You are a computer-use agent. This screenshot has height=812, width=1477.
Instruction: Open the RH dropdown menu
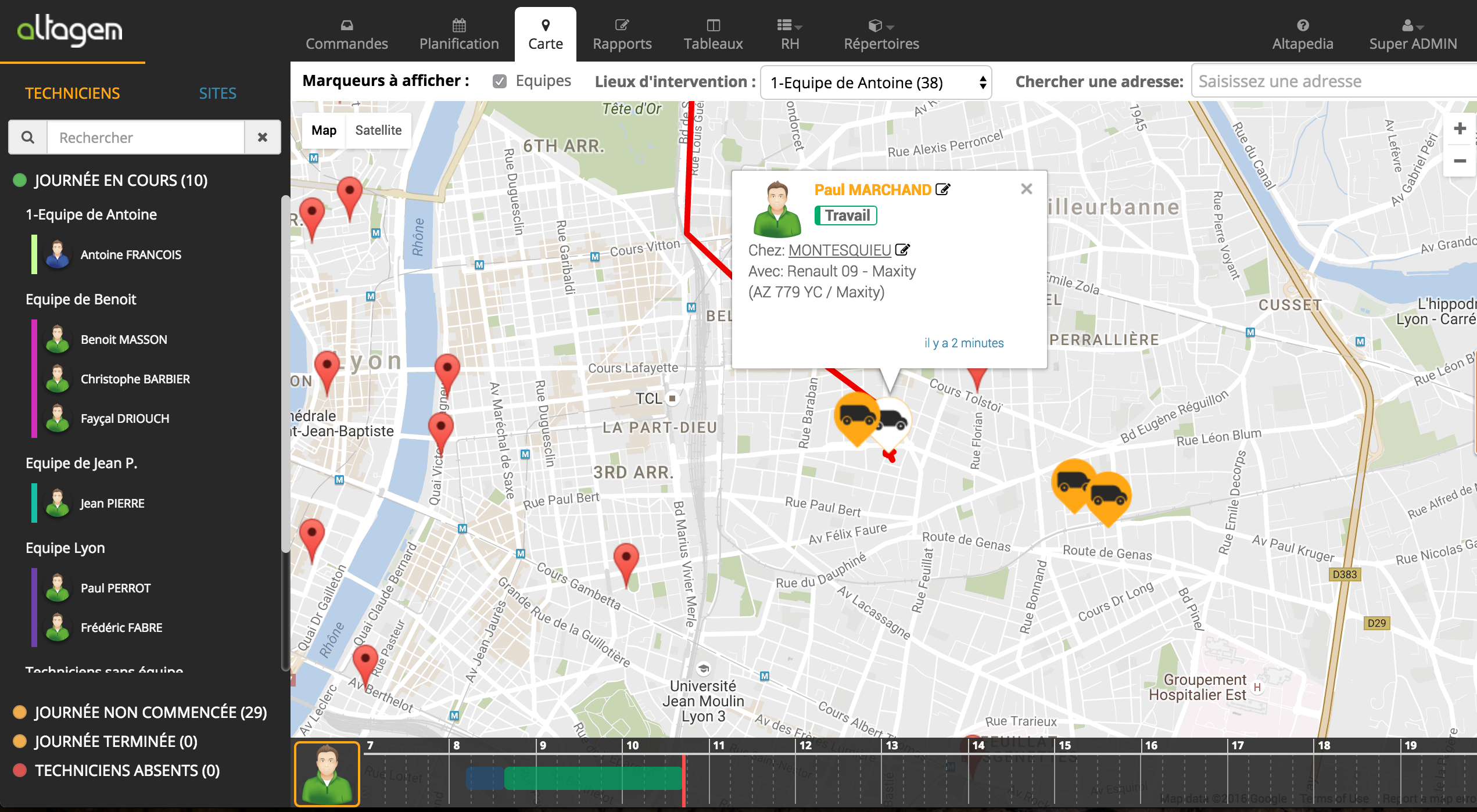coord(790,34)
